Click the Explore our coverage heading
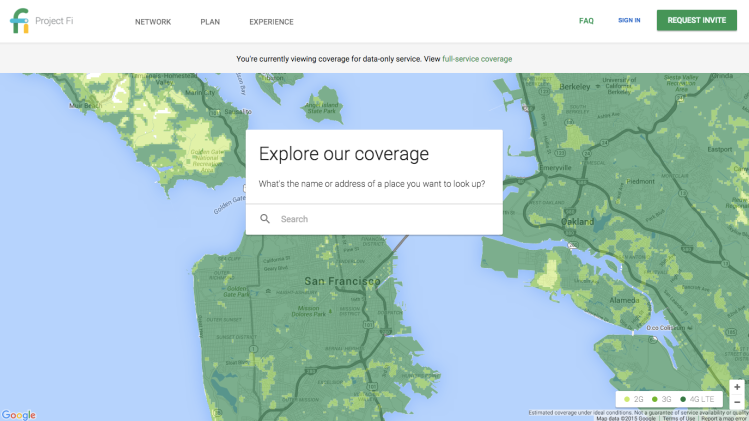The height and width of the screenshot is (421, 749). tap(344, 154)
